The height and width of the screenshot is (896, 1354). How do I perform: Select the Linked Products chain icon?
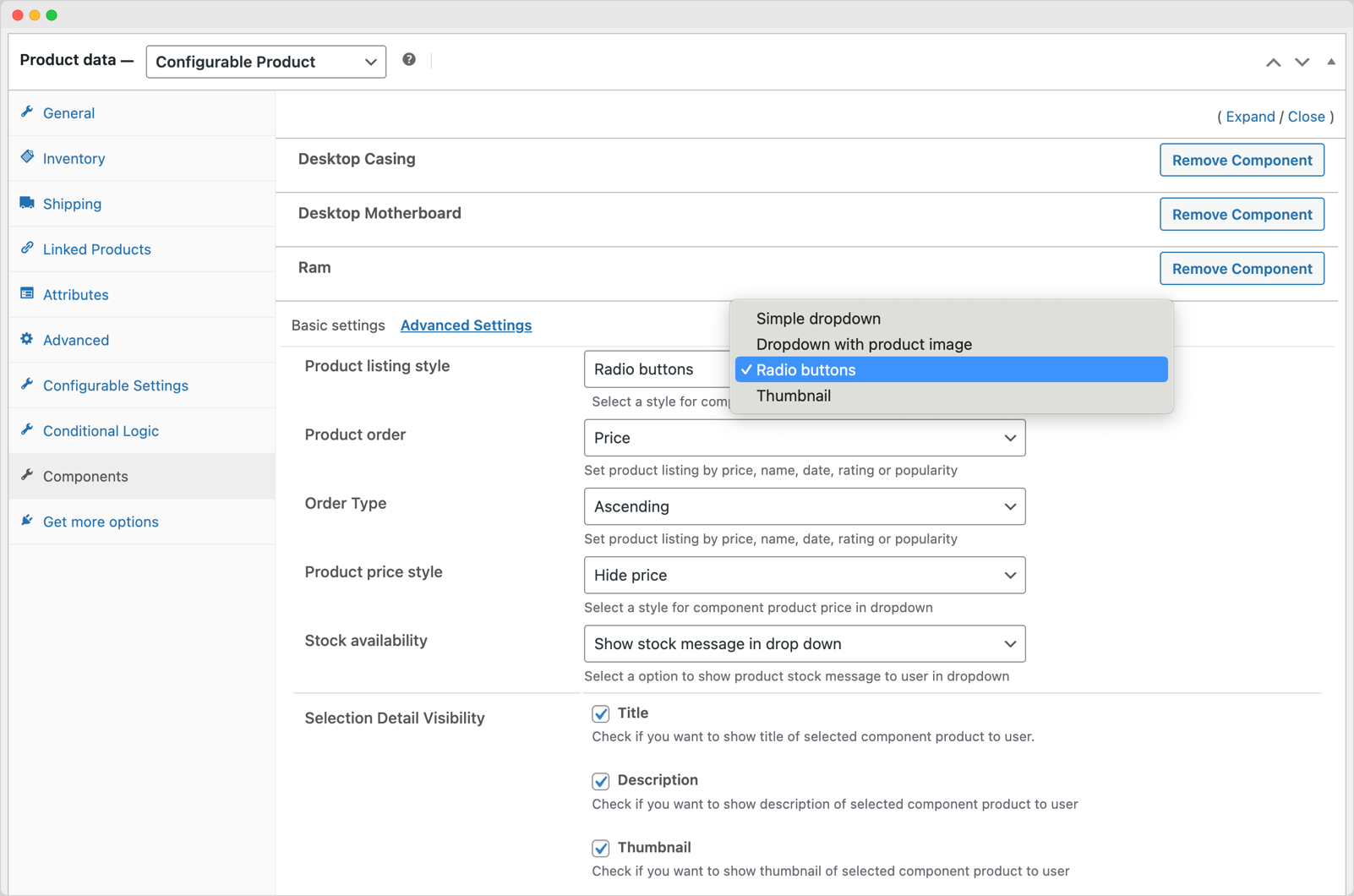click(28, 249)
